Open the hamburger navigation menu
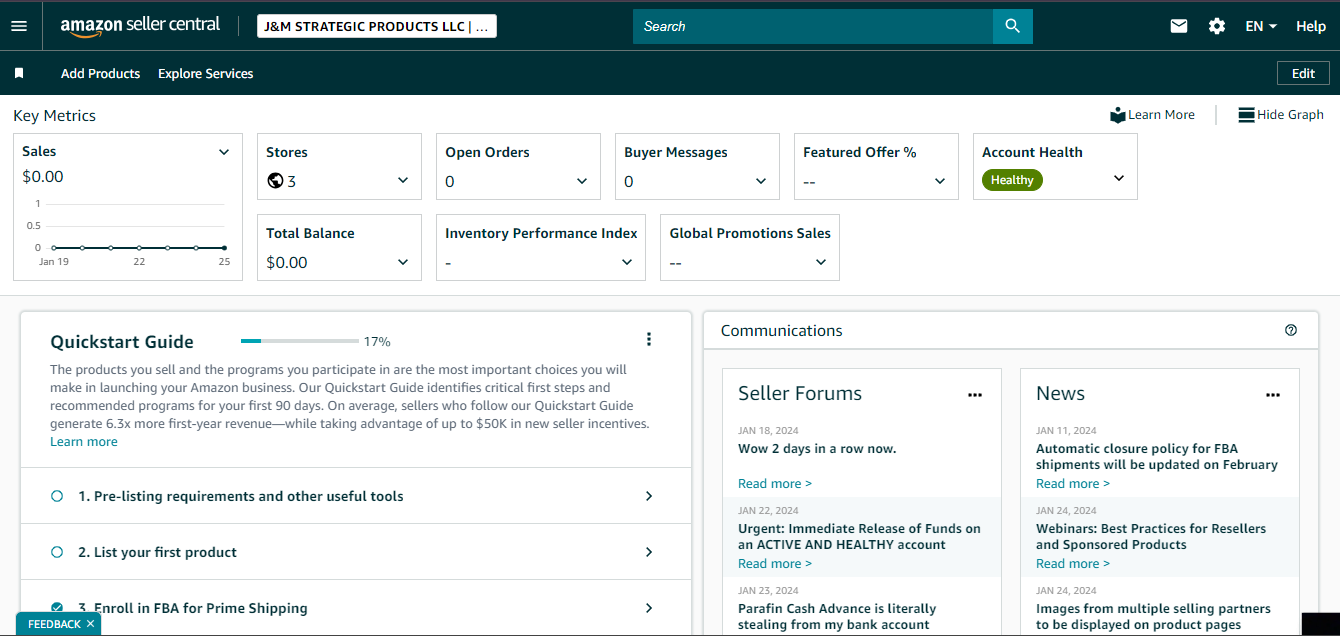Image resolution: width=1340 pixels, height=636 pixels. (19, 26)
